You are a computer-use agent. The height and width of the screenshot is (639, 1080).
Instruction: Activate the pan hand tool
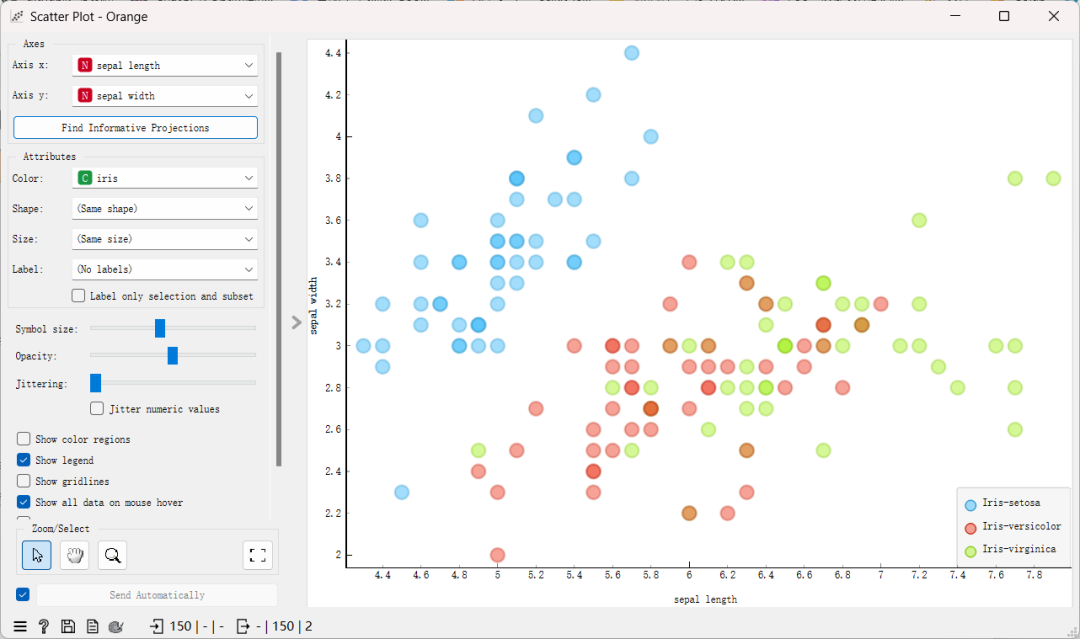click(x=74, y=555)
